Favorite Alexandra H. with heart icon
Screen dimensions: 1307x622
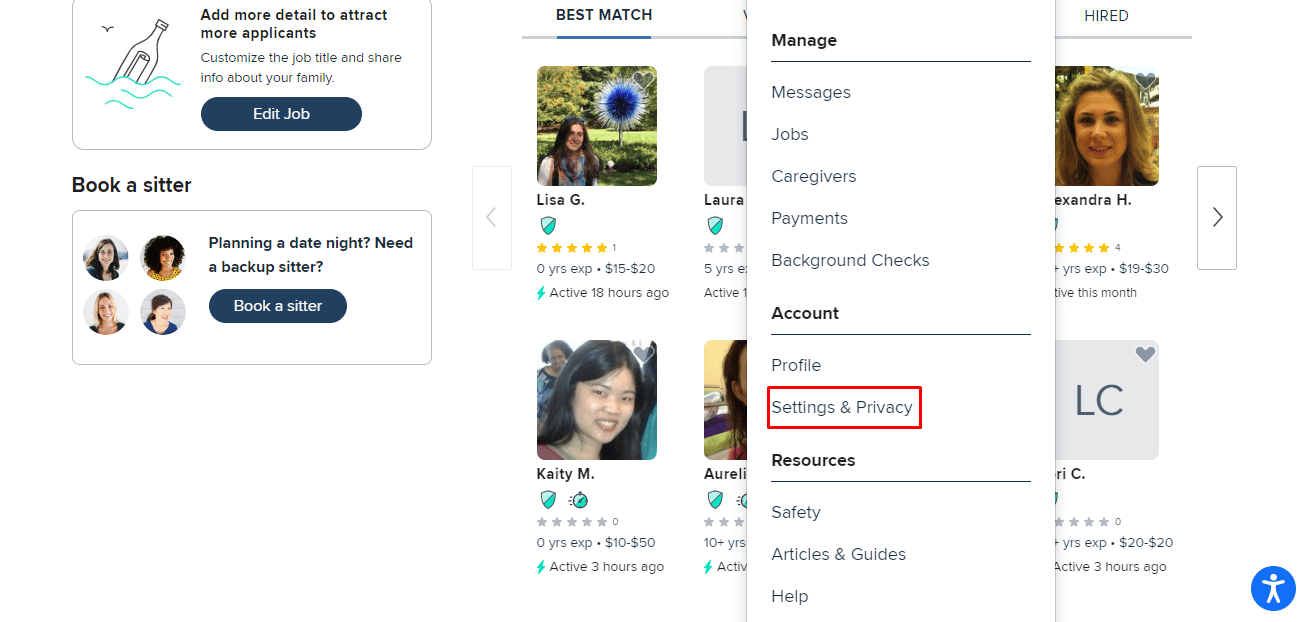coord(1145,80)
